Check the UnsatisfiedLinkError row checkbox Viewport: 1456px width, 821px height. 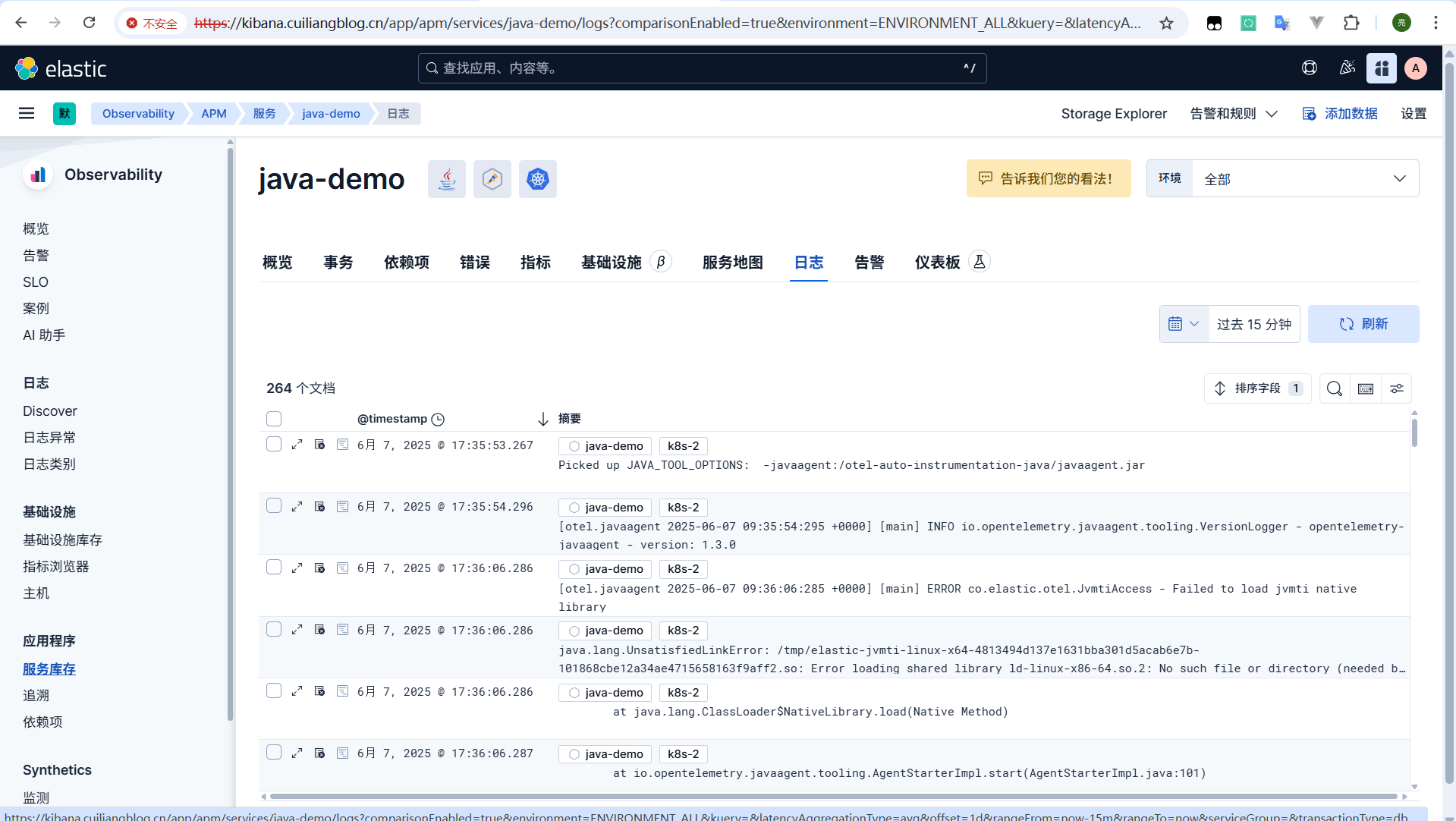pyautogui.click(x=274, y=629)
